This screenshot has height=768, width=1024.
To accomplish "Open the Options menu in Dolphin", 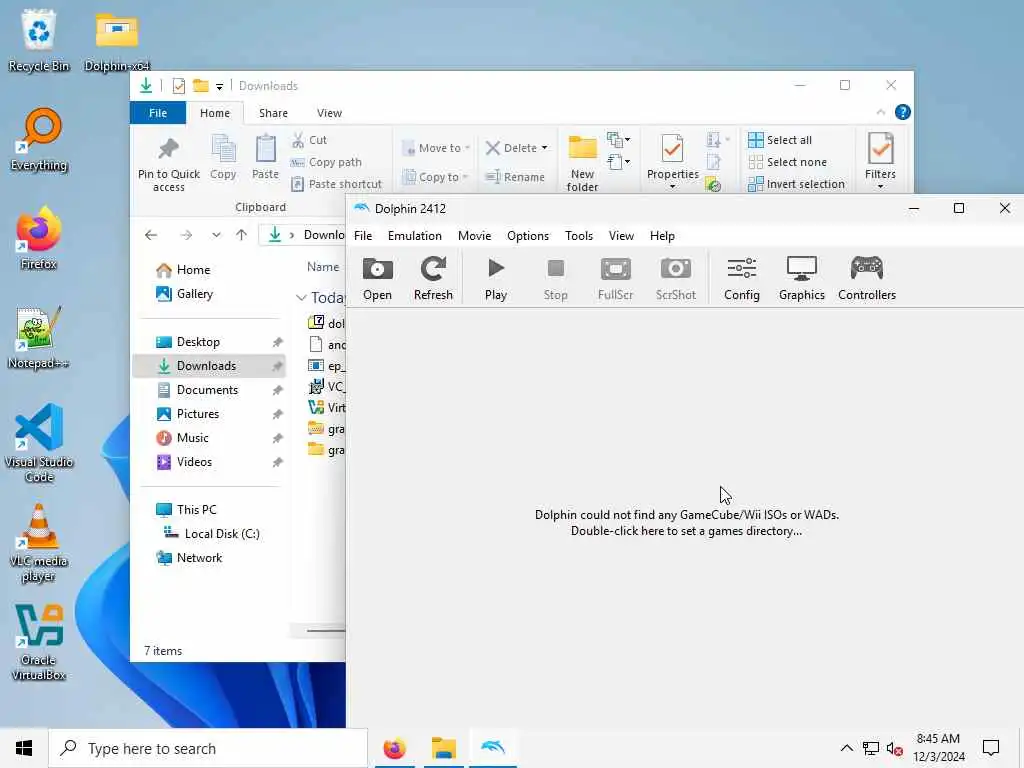I will (x=528, y=236).
